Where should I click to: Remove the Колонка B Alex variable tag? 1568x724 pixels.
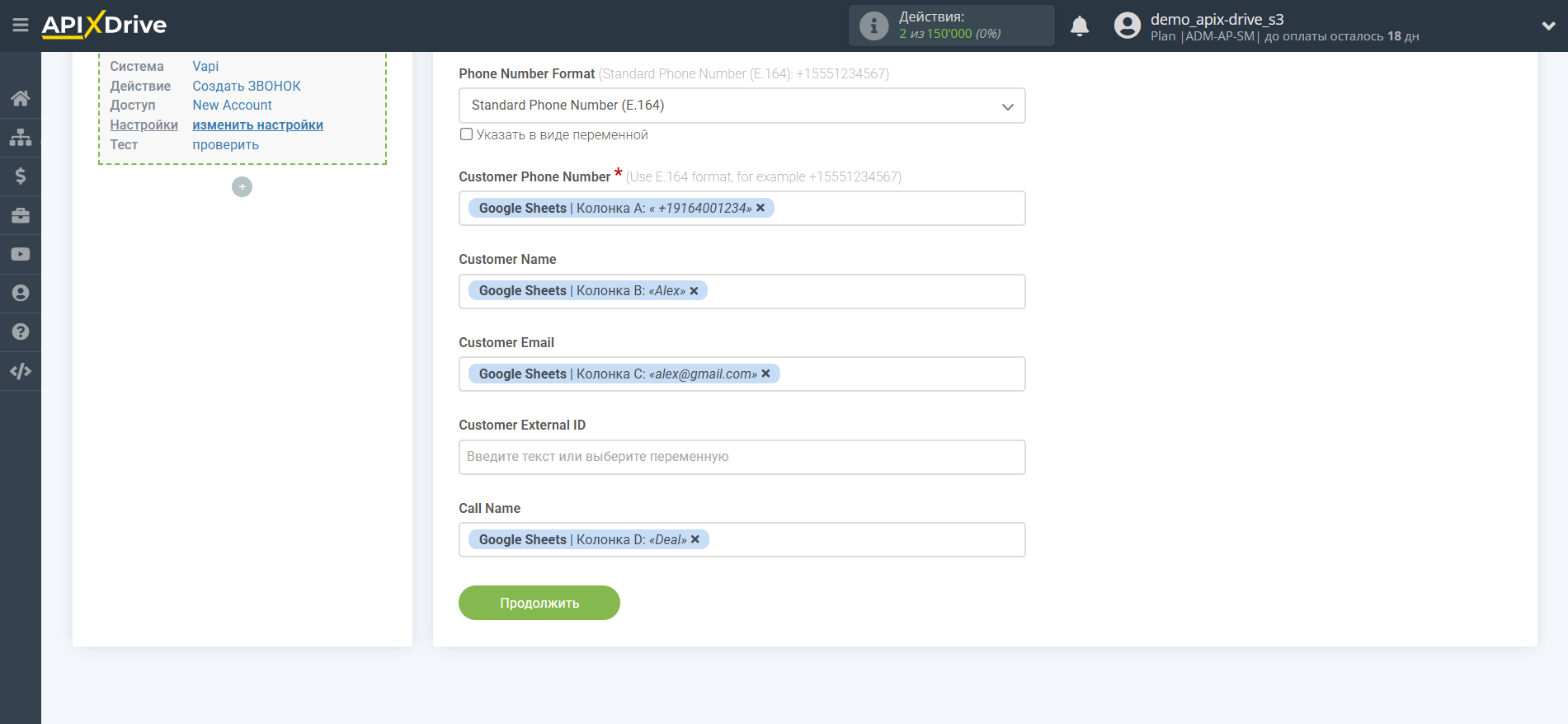click(x=694, y=291)
